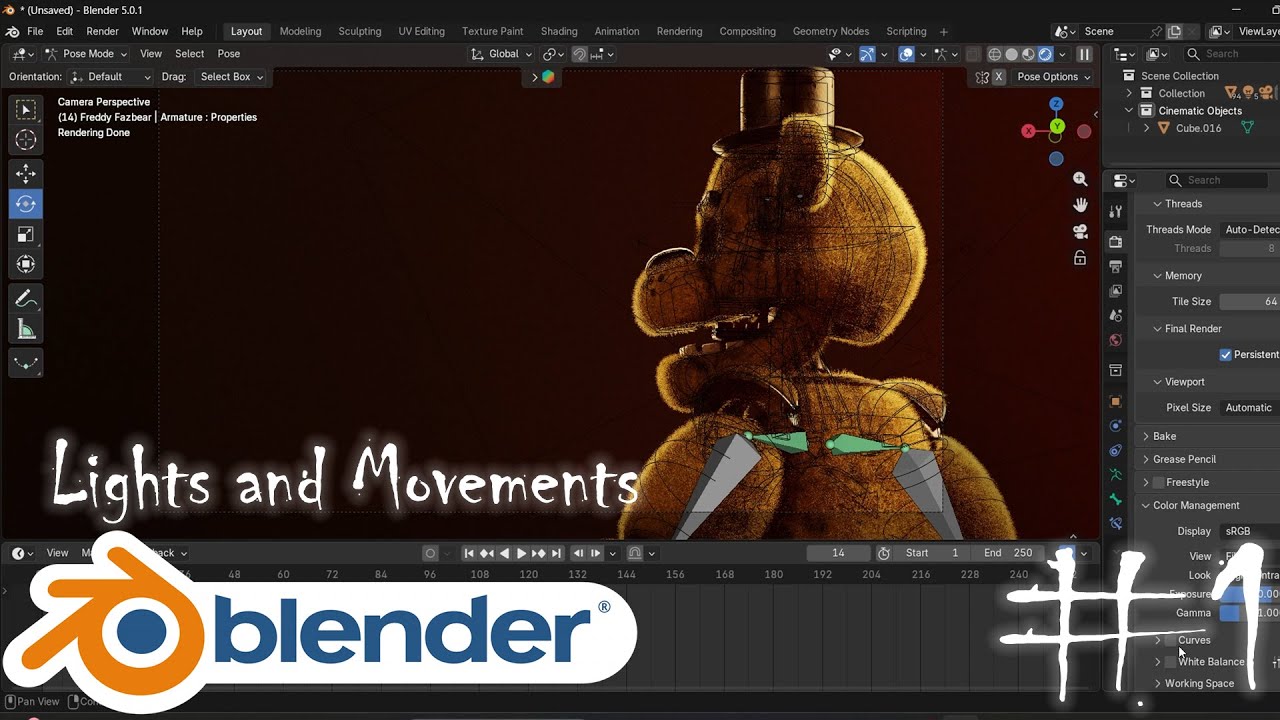The width and height of the screenshot is (1280, 720).
Task: Toggle show overlays button
Action: pos(906,54)
